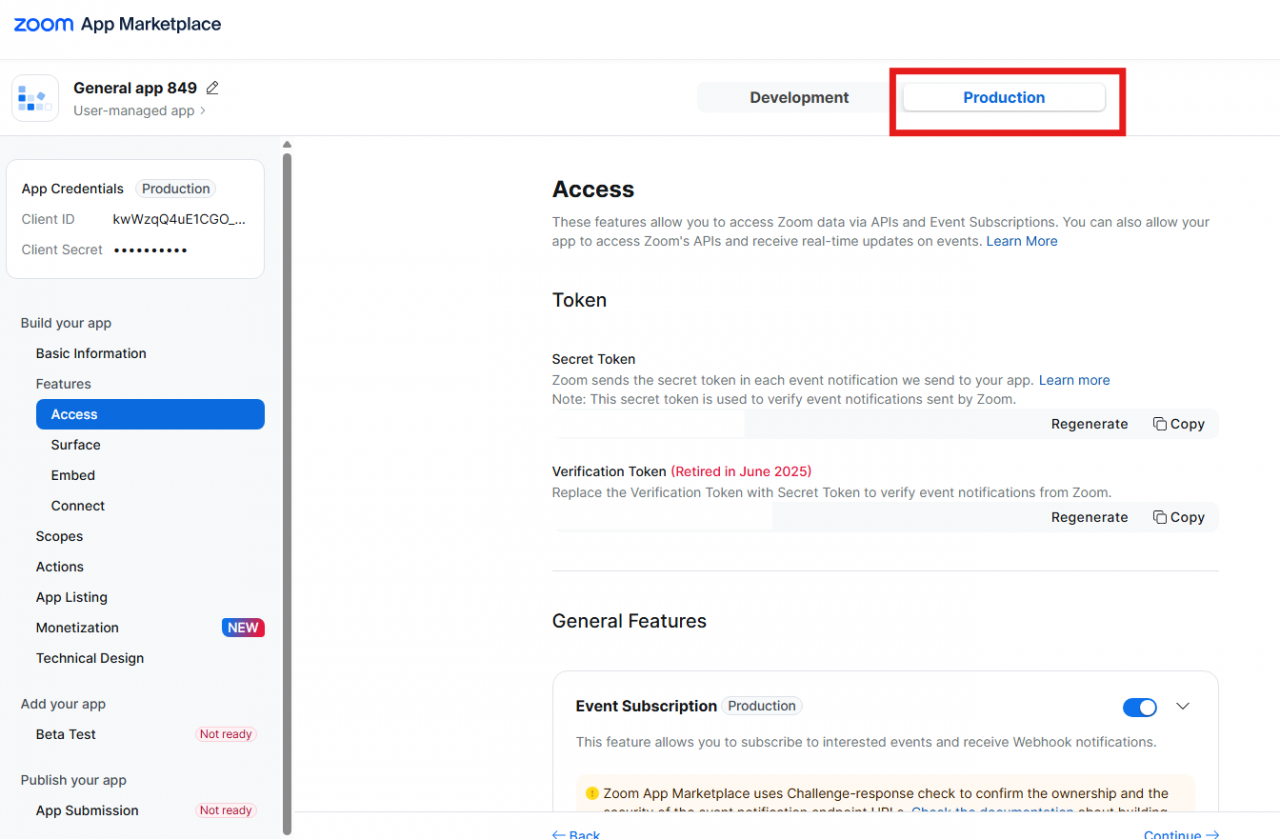Expand the Features section in sidebar

tap(63, 384)
